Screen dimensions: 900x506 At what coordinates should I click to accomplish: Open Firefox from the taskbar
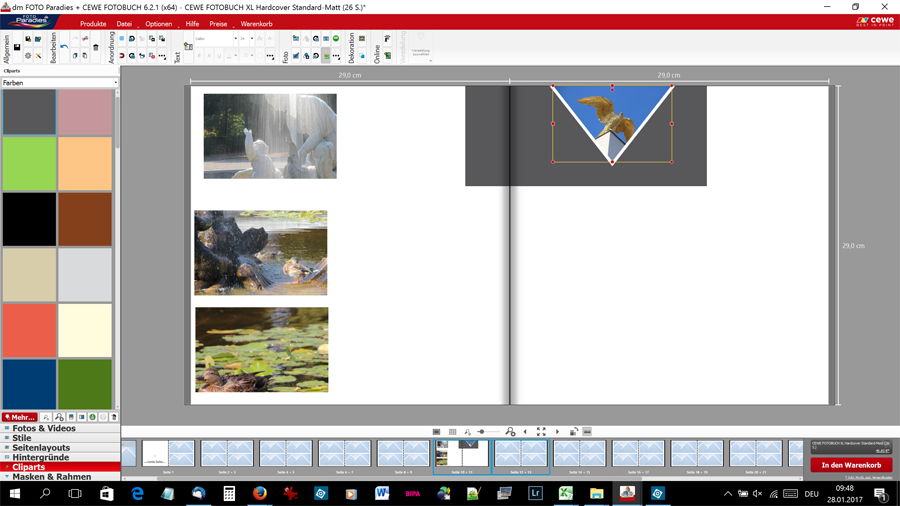click(x=259, y=494)
